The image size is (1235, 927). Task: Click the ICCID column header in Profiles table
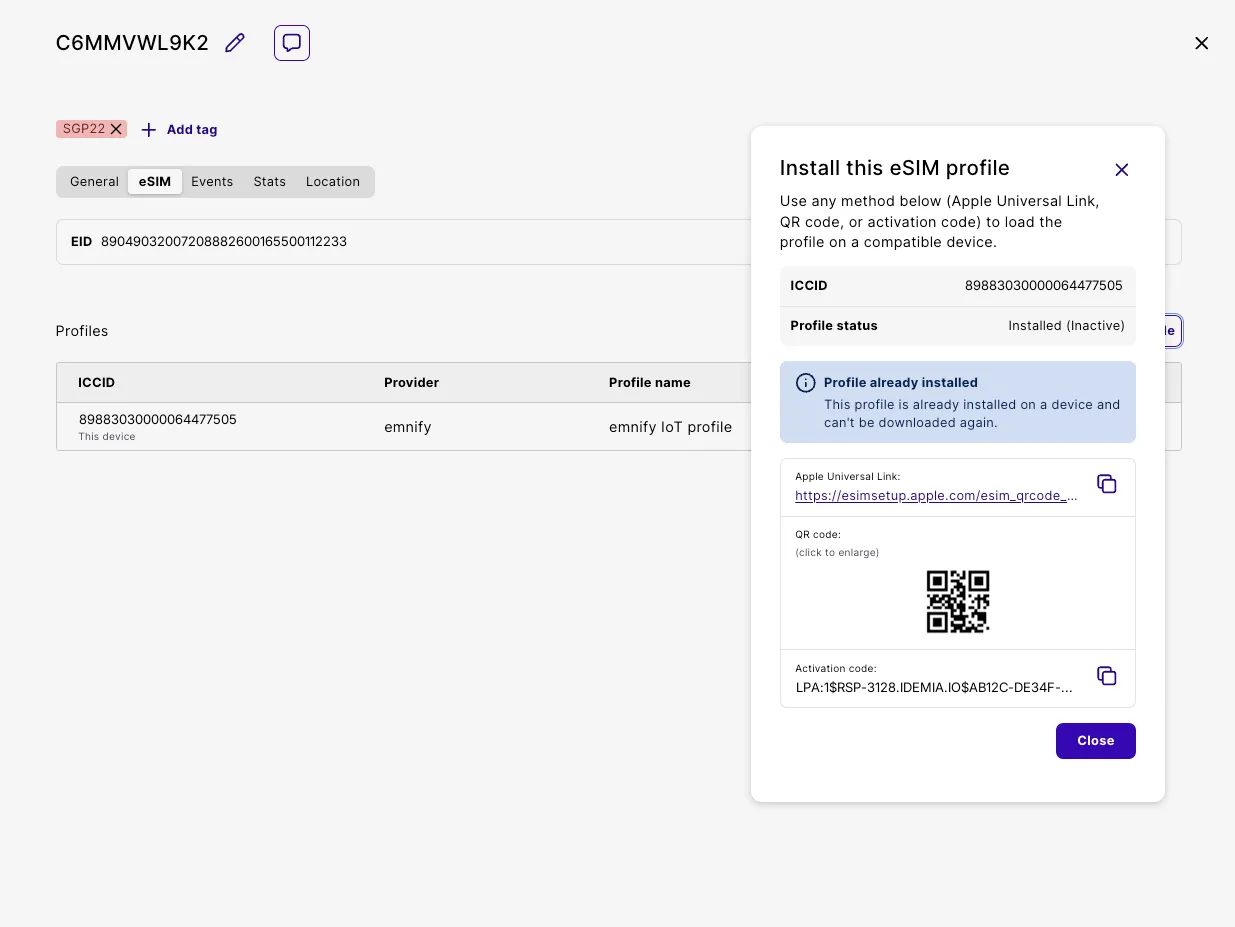(97, 383)
